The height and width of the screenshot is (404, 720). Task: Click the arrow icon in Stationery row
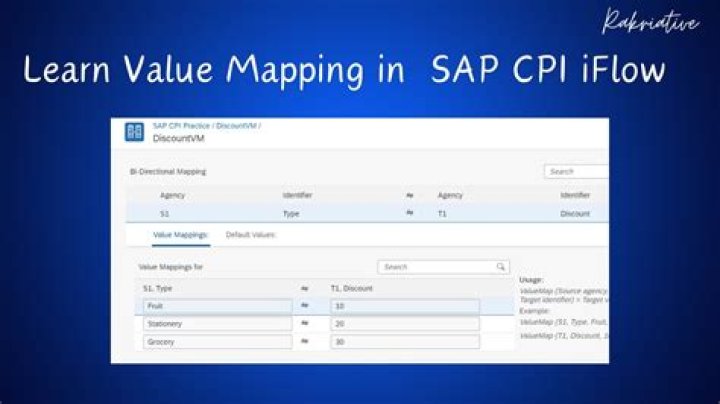304,323
